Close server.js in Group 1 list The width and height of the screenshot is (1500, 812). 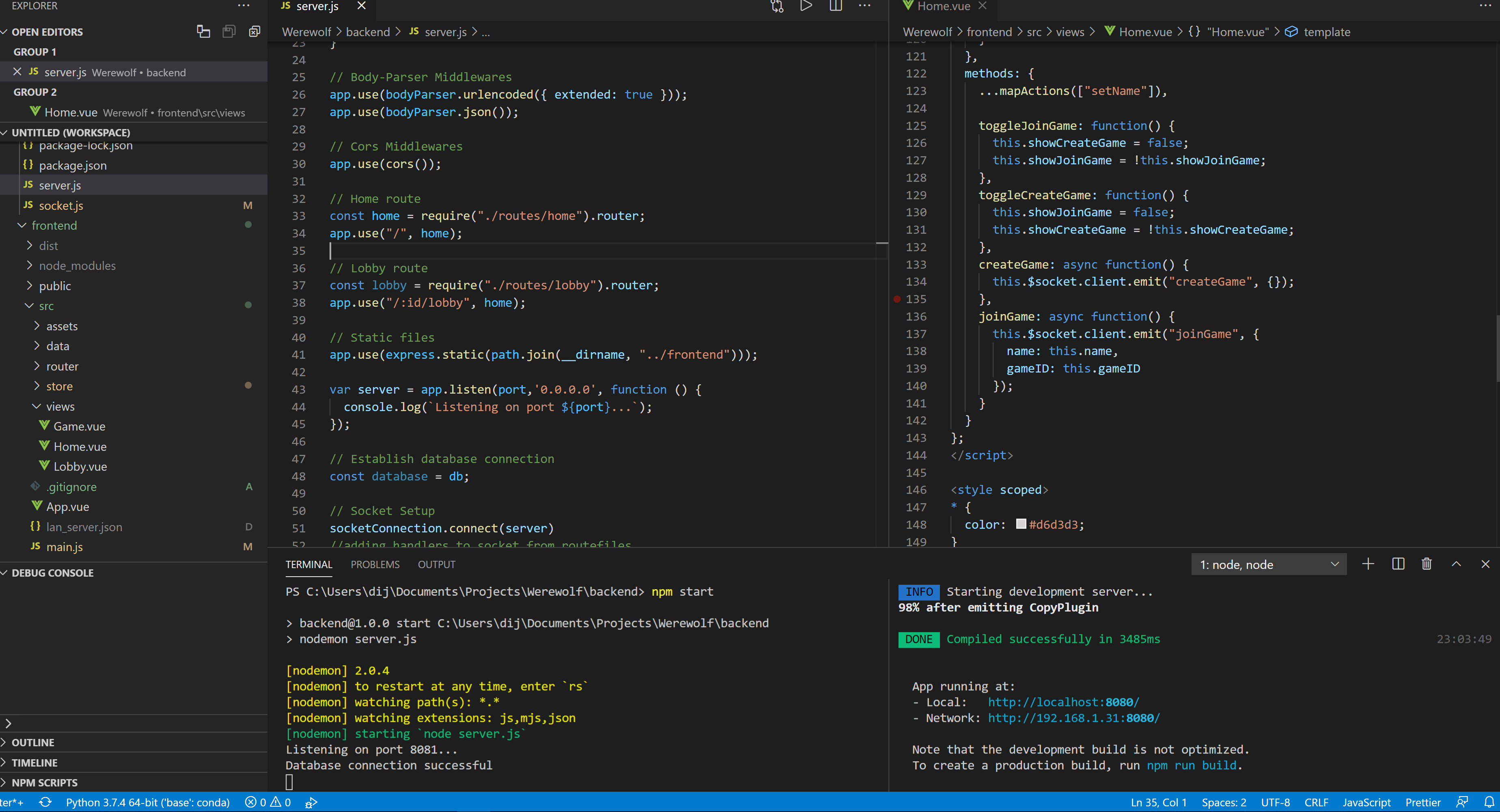tap(17, 71)
